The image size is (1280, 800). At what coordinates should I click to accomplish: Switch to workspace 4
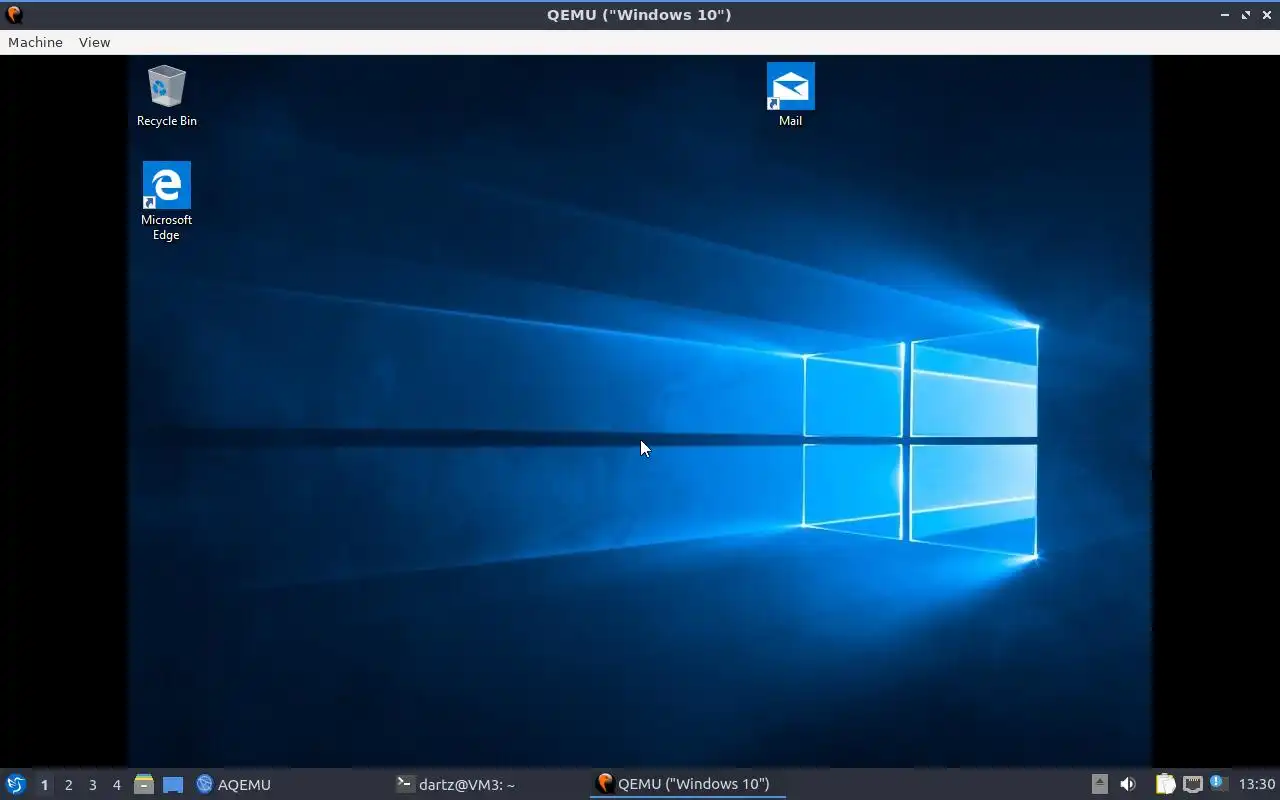116,785
